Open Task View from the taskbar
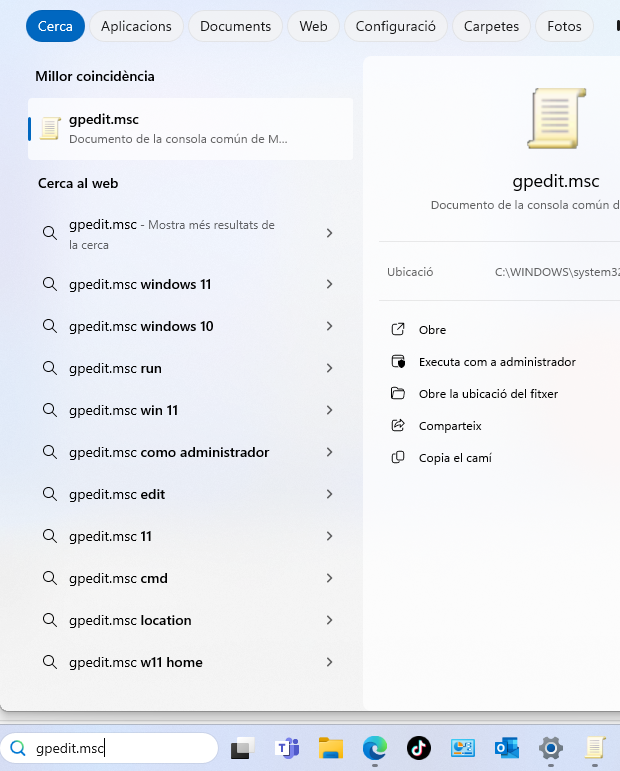 click(242, 748)
